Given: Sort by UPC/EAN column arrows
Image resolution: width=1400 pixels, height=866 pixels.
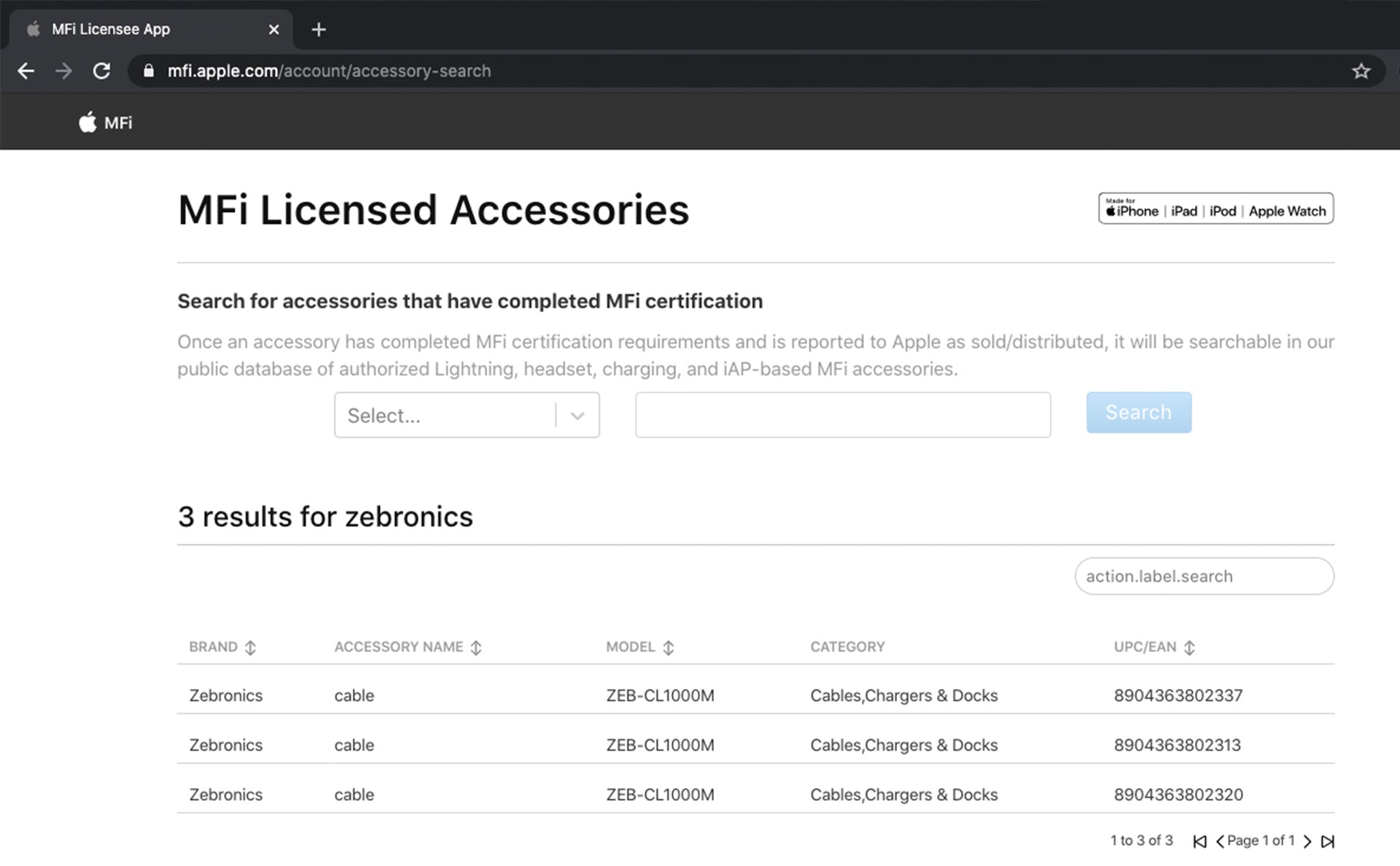Looking at the screenshot, I should point(1189,647).
